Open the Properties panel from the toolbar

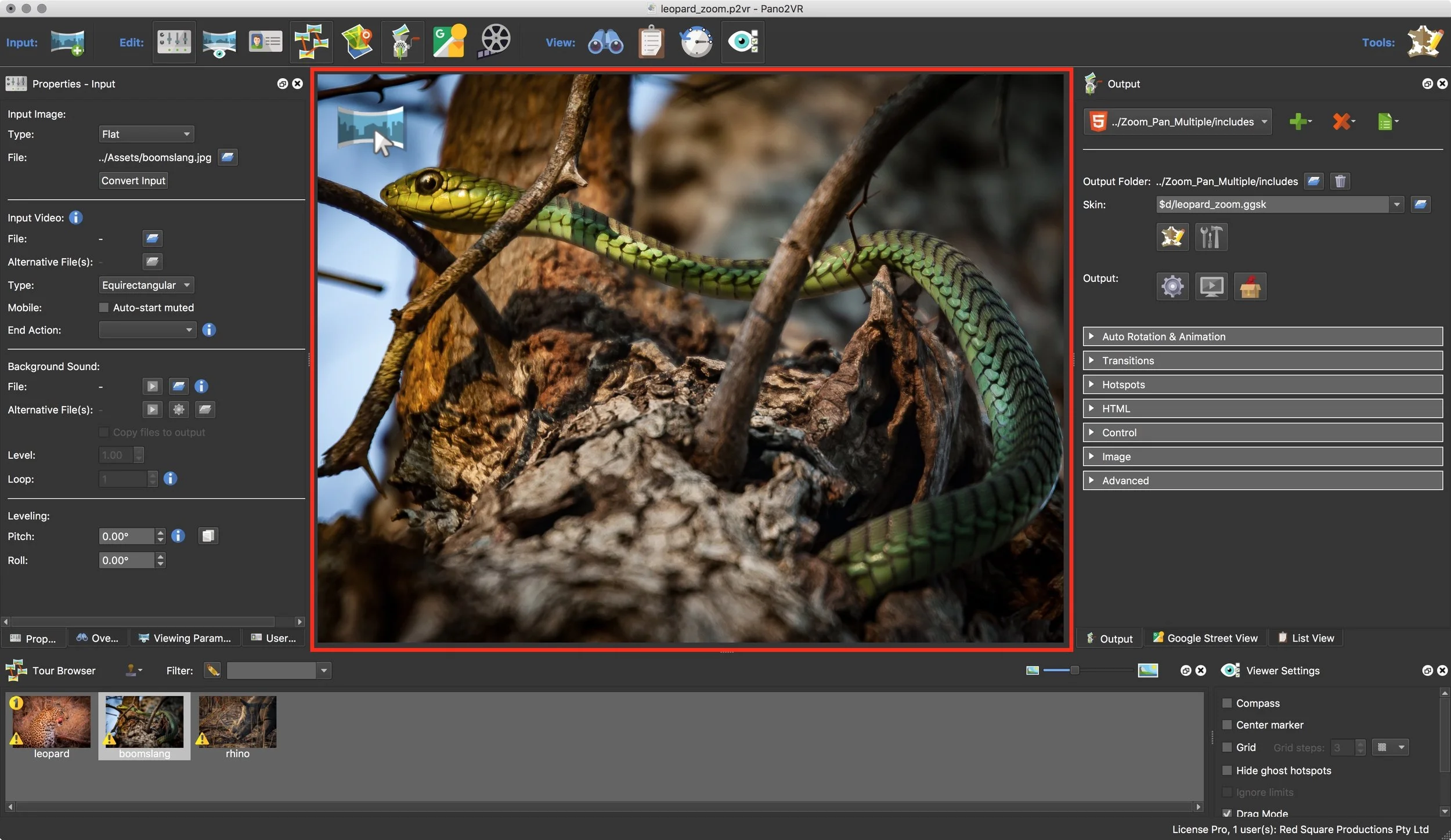point(174,42)
